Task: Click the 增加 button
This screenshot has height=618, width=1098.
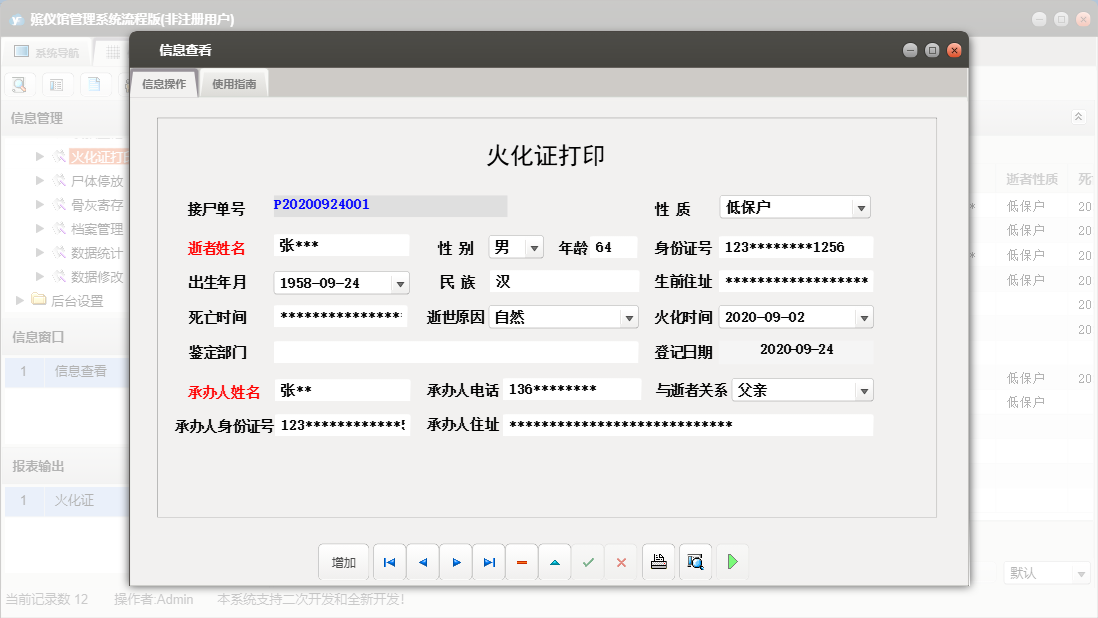Action: (343, 561)
